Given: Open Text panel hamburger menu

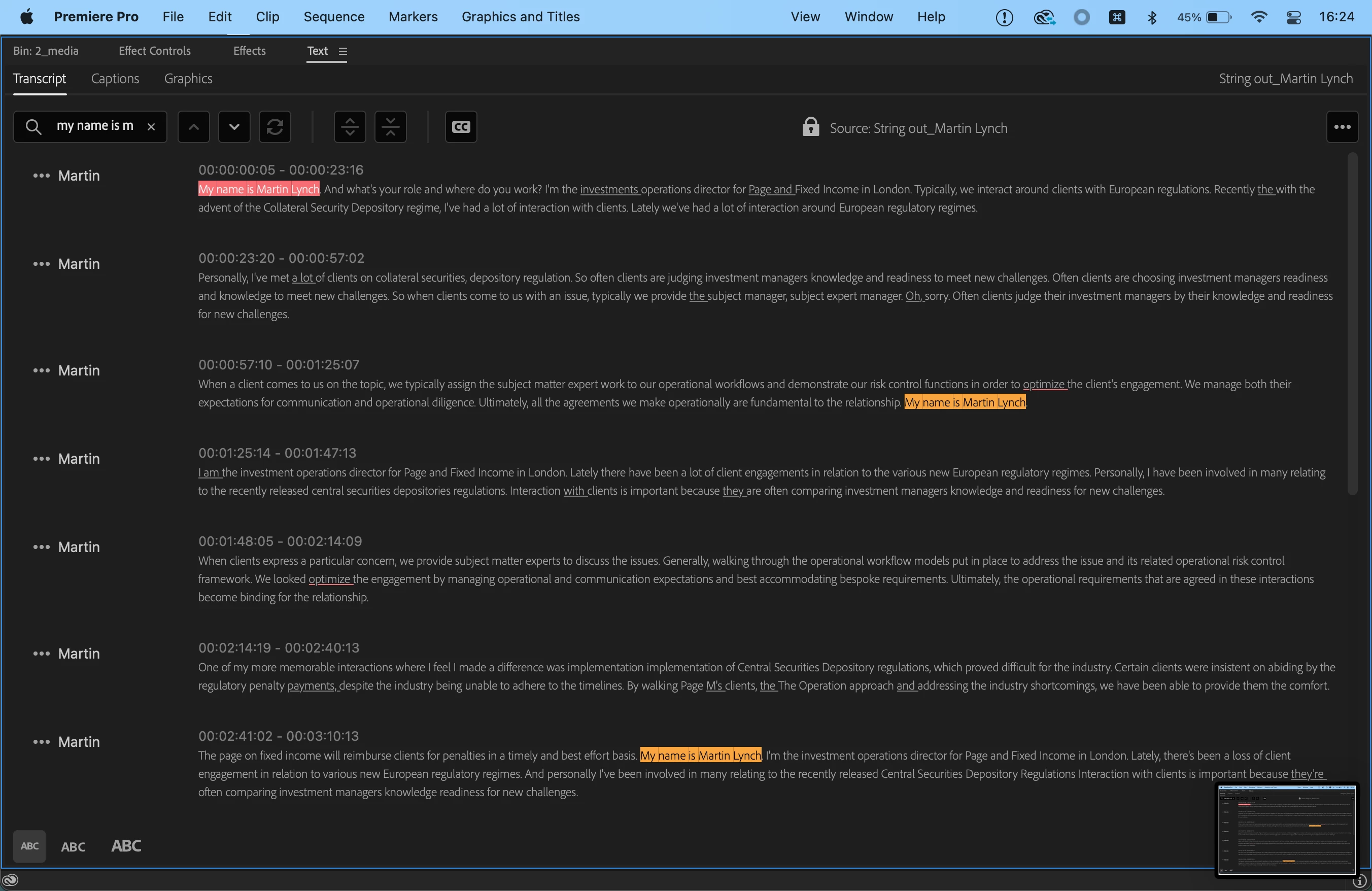Looking at the screenshot, I should (x=343, y=51).
